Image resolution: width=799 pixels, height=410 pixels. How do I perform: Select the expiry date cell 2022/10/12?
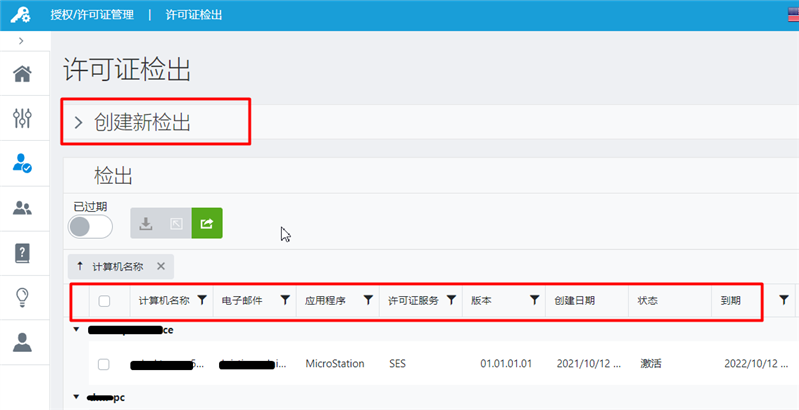tap(756, 364)
